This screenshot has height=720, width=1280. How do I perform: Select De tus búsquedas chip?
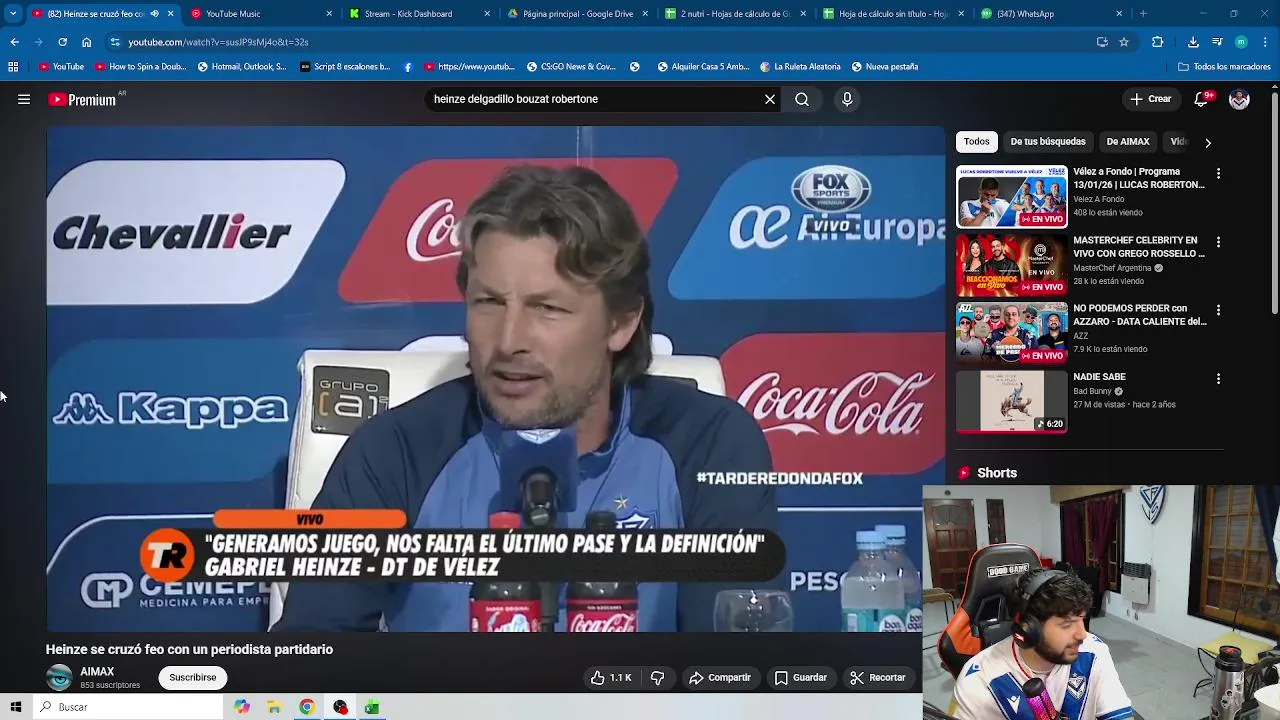click(1048, 142)
